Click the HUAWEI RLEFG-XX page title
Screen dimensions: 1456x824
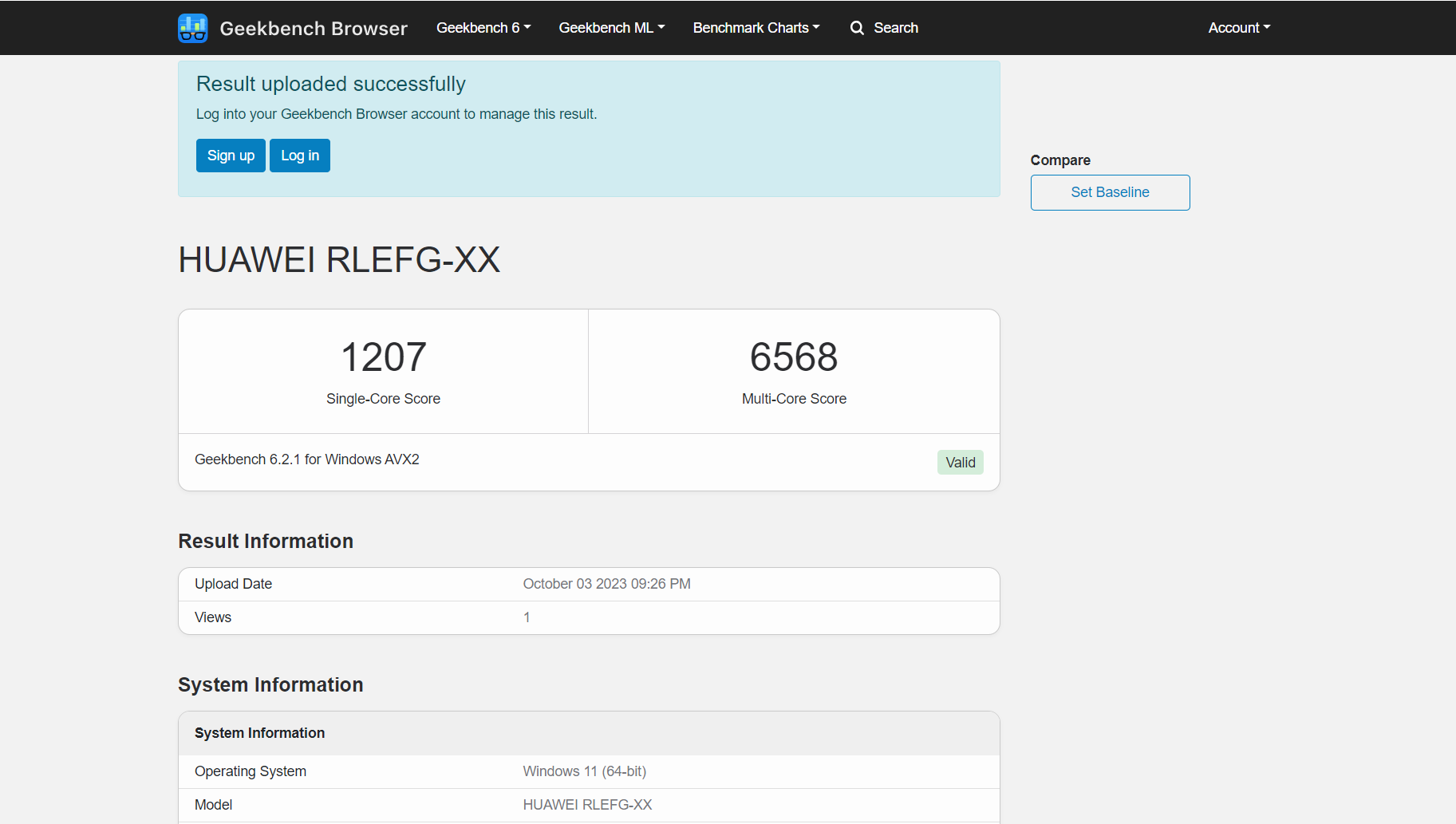339,260
